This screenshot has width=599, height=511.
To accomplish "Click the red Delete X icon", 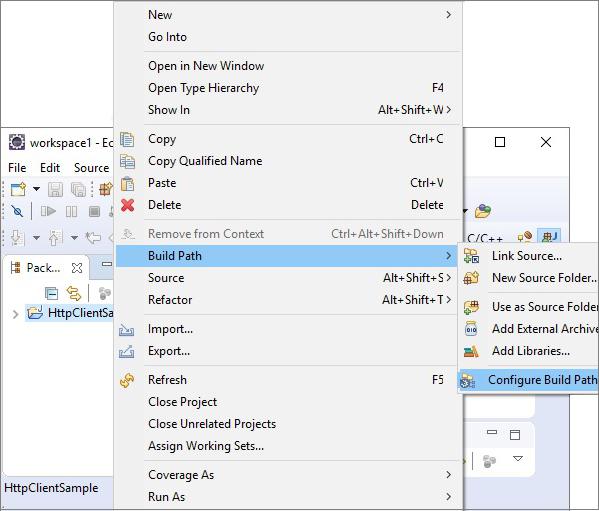I will 128,205.
